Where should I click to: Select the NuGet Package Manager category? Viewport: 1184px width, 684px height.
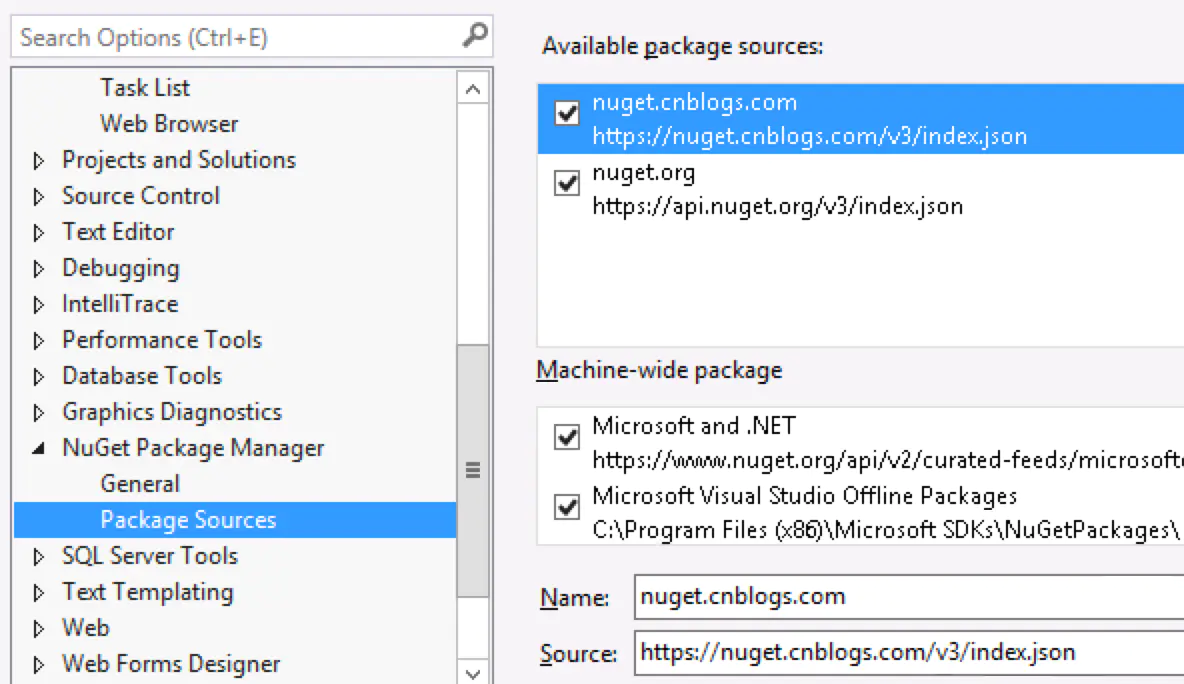pos(193,448)
